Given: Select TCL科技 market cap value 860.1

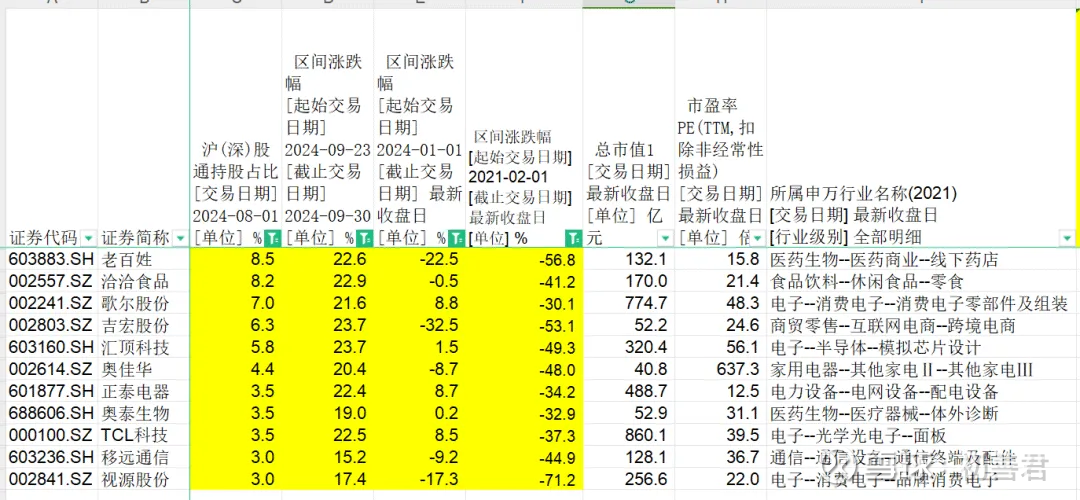Looking at the screenshot, I should 648,436.
